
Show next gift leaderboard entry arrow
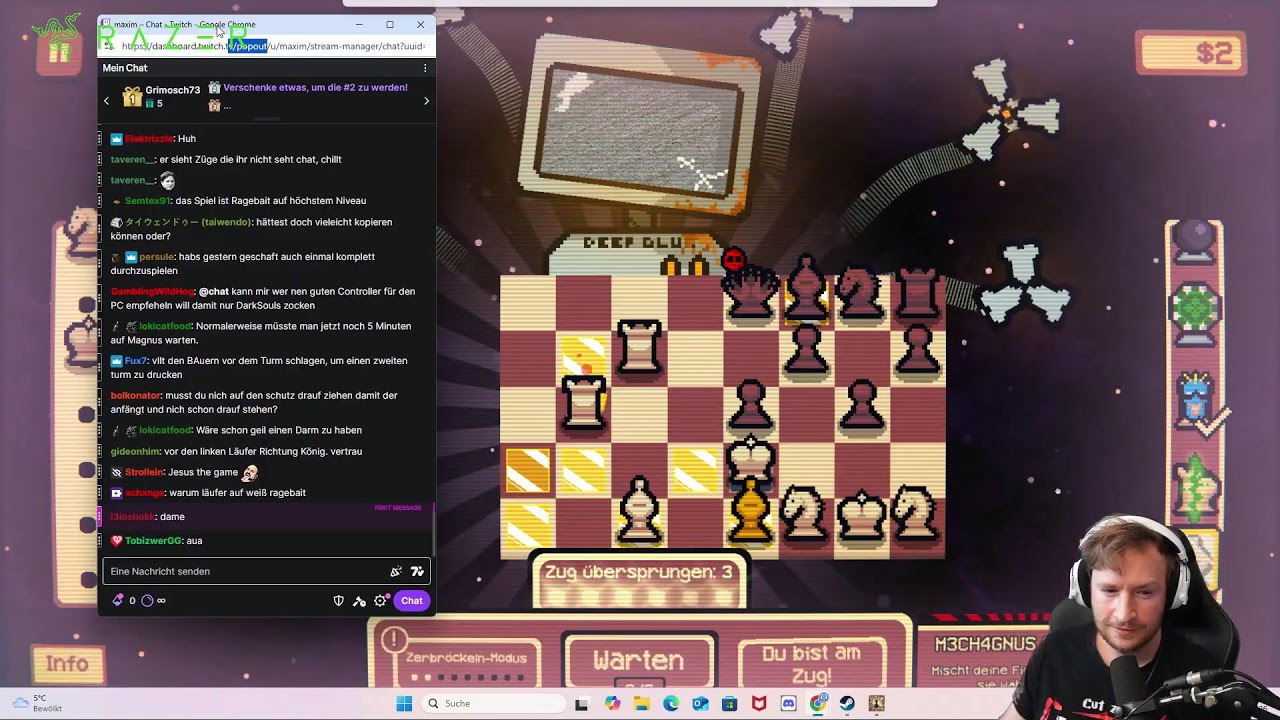point(426,100)
